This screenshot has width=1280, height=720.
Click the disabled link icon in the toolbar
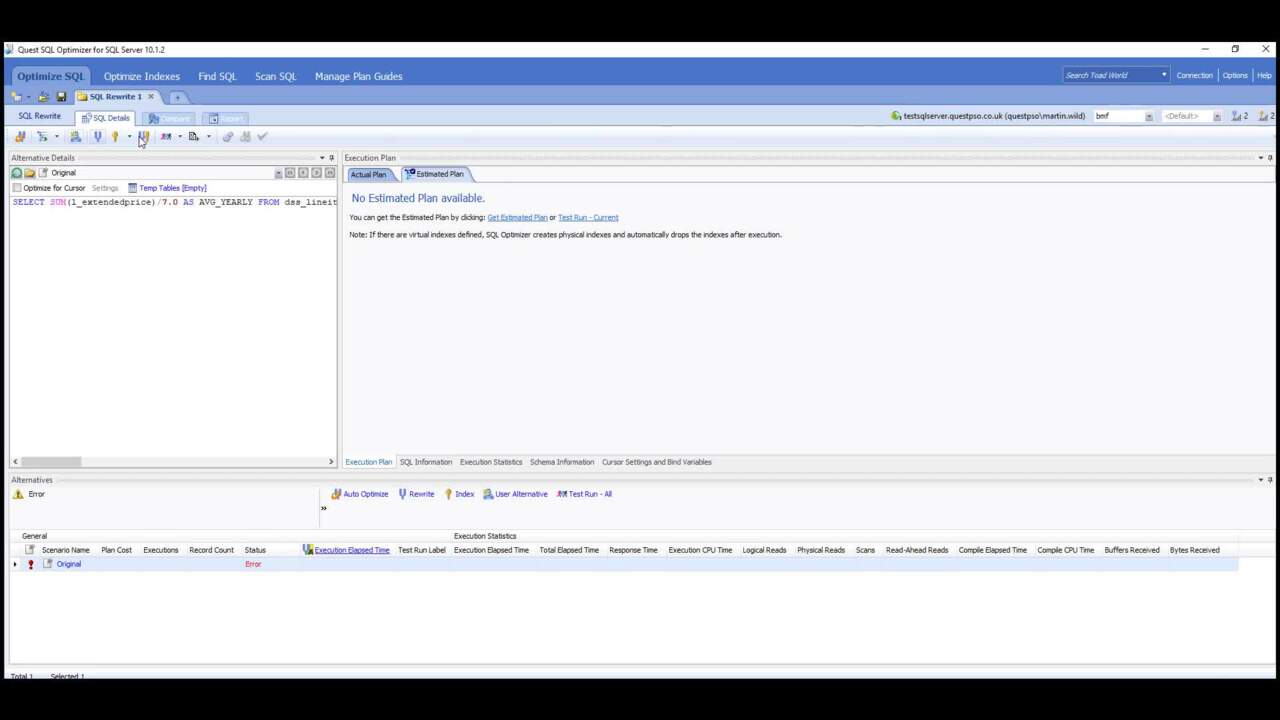[228, 137]
